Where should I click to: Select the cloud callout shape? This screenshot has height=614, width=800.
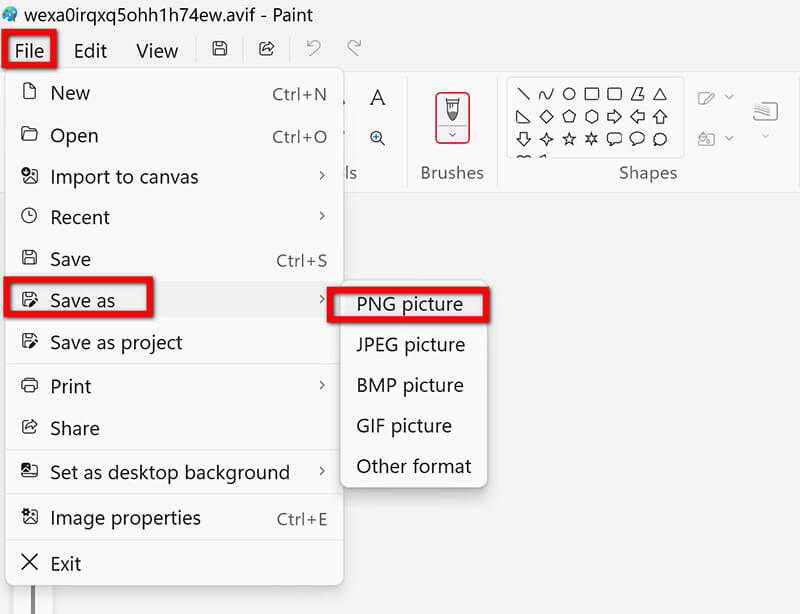(x=660, y=139)
